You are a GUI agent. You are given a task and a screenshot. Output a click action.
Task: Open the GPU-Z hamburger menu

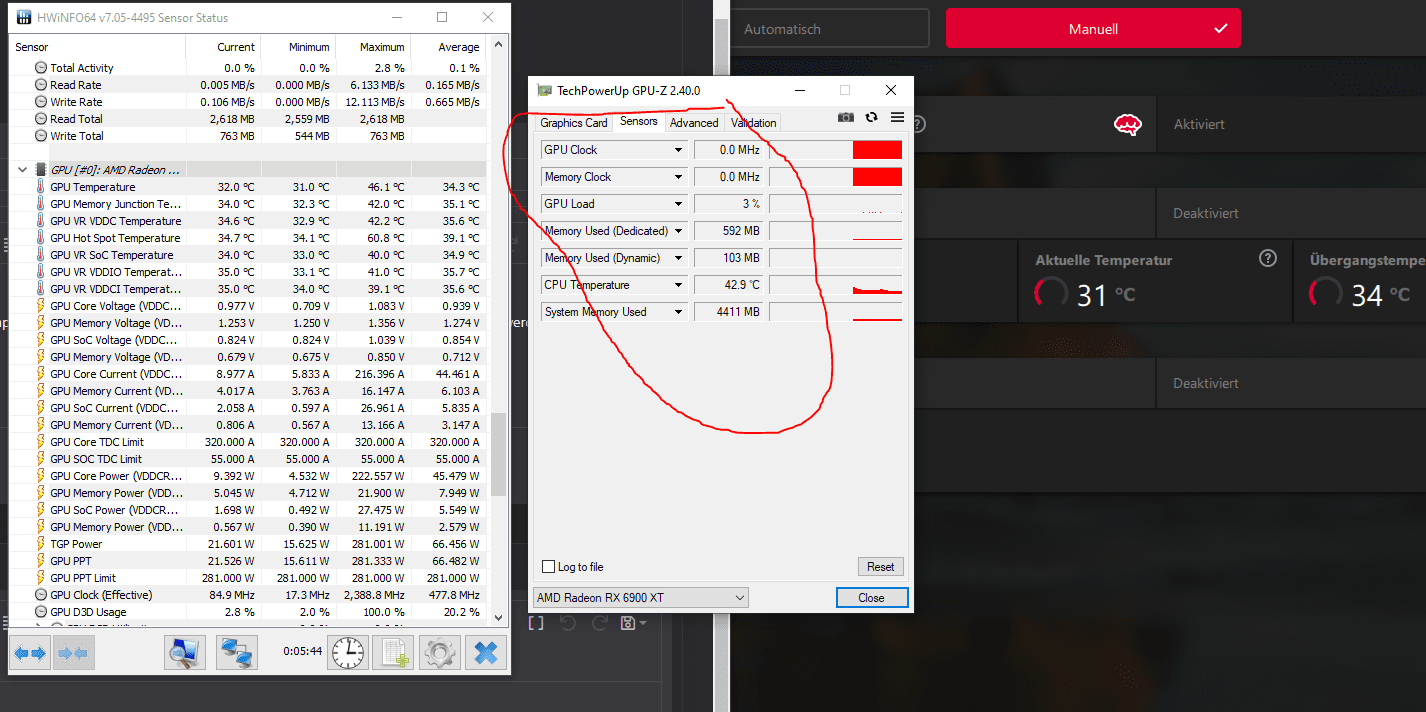click(x=897, y=117)
